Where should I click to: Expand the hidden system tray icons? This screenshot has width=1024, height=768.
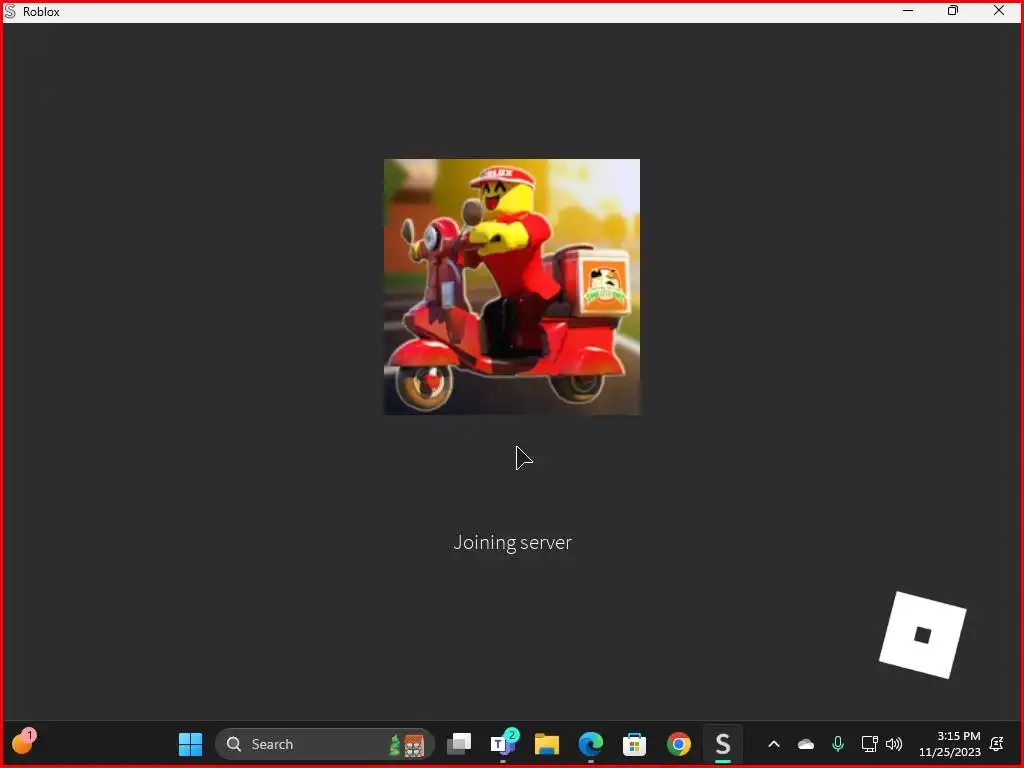coord(774,744)
